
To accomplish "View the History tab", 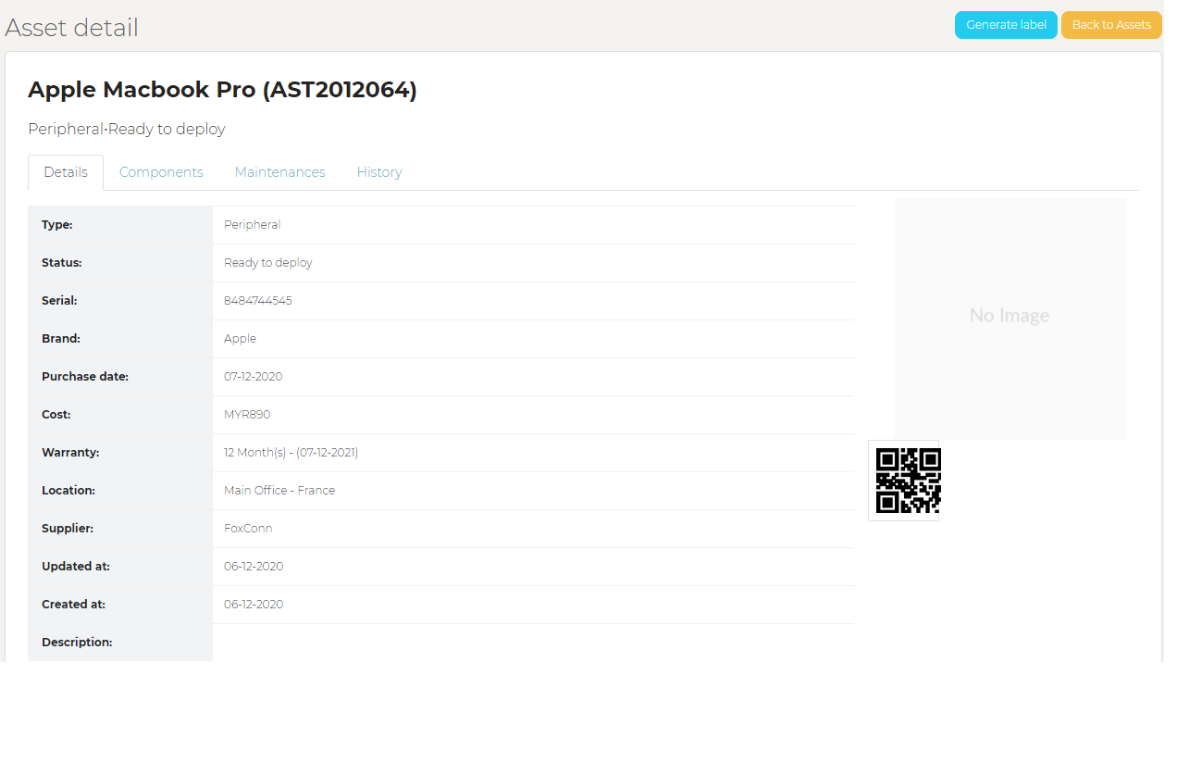I will (379, 172).
